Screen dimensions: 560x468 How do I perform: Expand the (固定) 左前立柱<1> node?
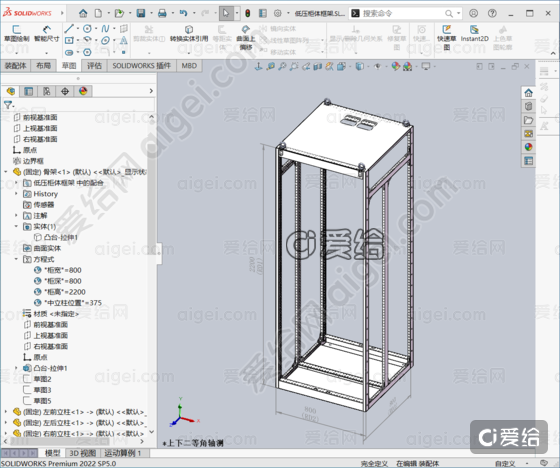pos(6,412)
